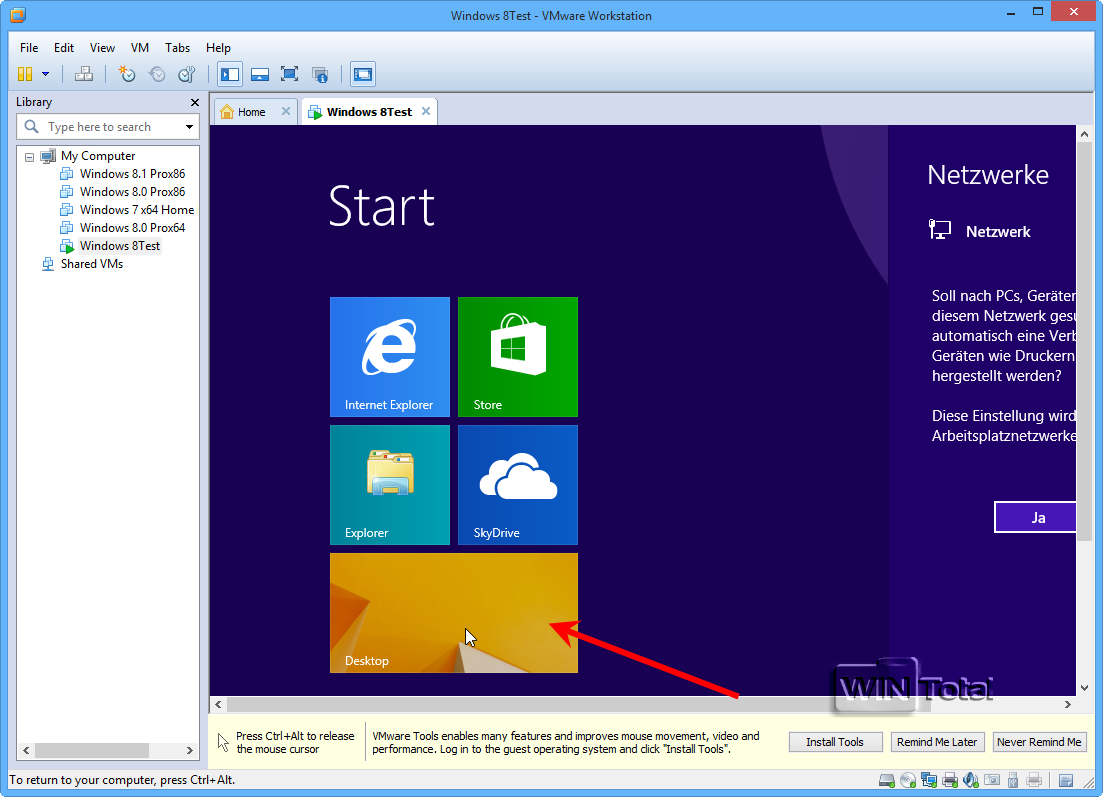The width and height of the screenshot is (1103, 797).
Task: Select the Windows 8Test tab
Action: 369,112
